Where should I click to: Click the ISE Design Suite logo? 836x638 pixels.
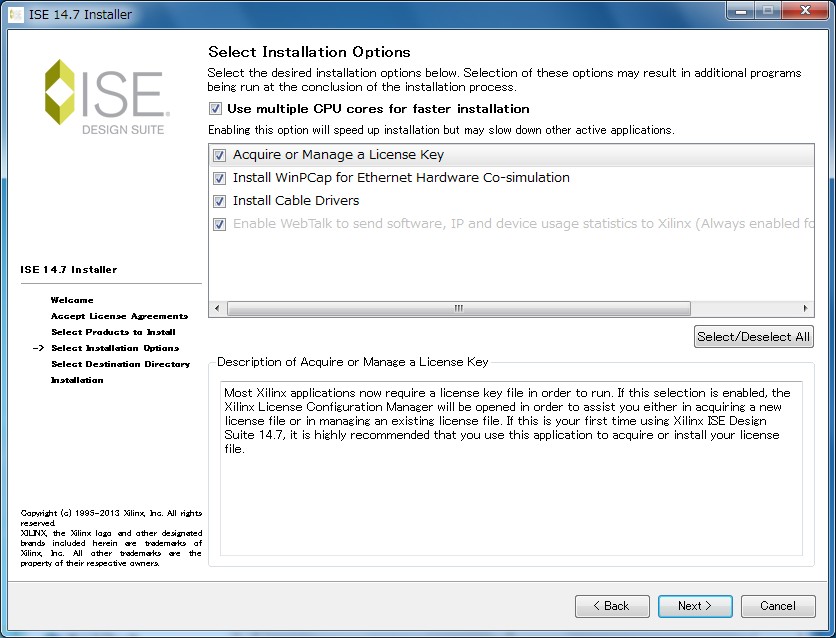point(107,96)
